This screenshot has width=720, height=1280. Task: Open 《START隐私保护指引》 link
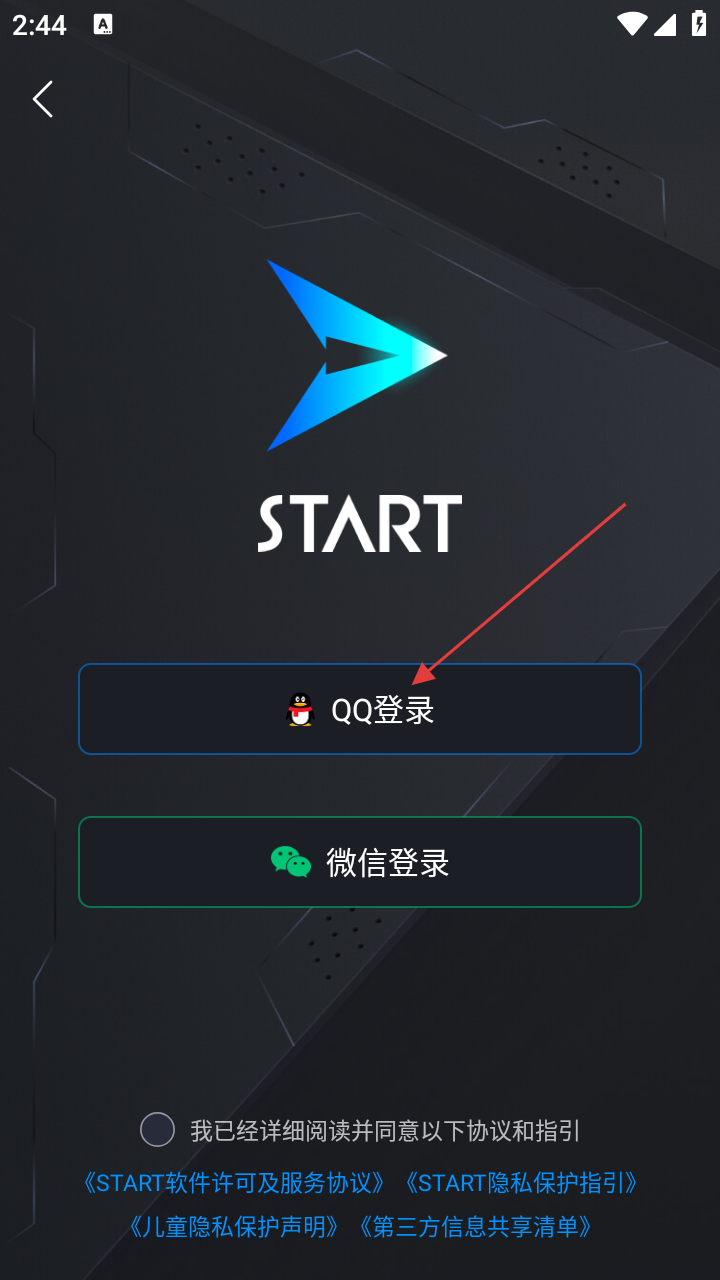tap(521, 1183)
